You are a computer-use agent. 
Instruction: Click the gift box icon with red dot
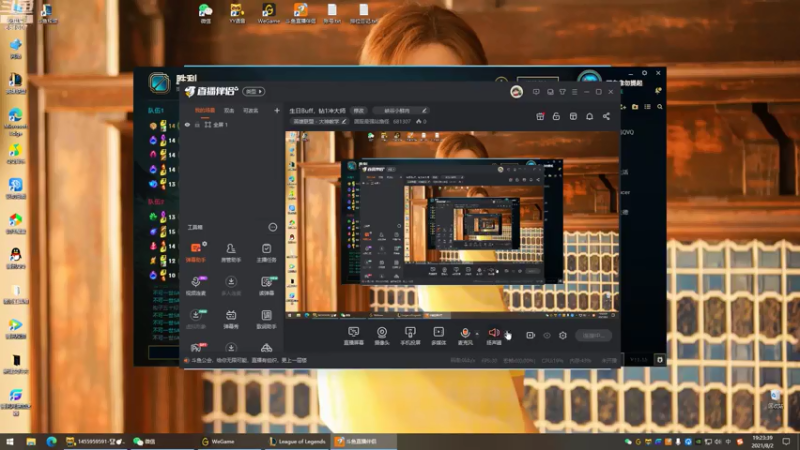tap(540, 116)
